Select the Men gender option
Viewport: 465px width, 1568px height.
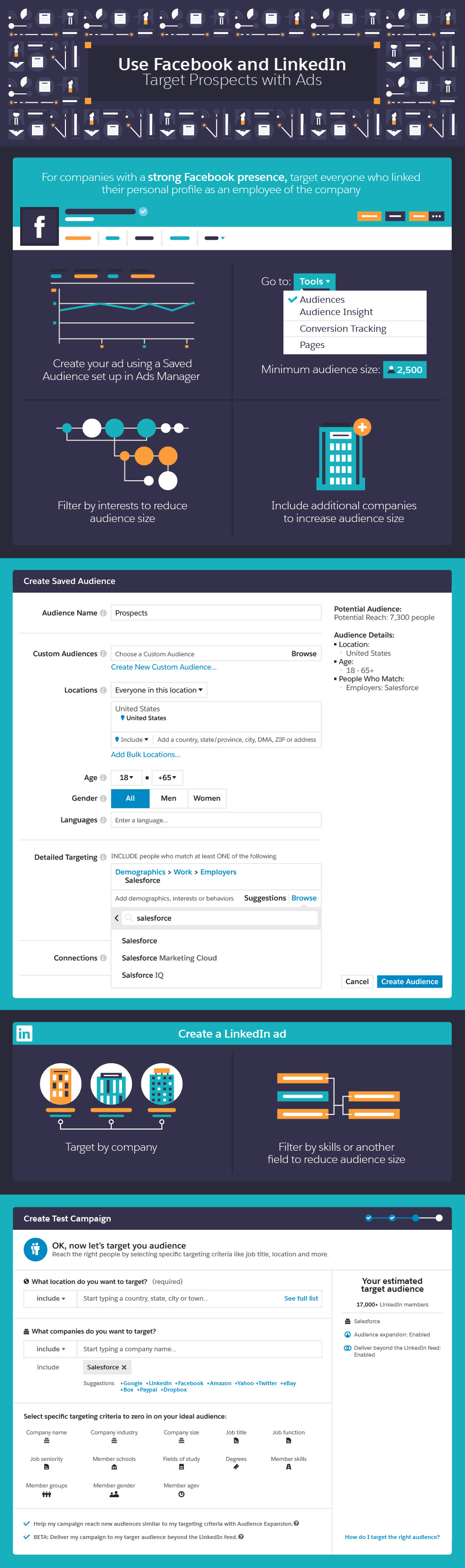click(168, 798)
